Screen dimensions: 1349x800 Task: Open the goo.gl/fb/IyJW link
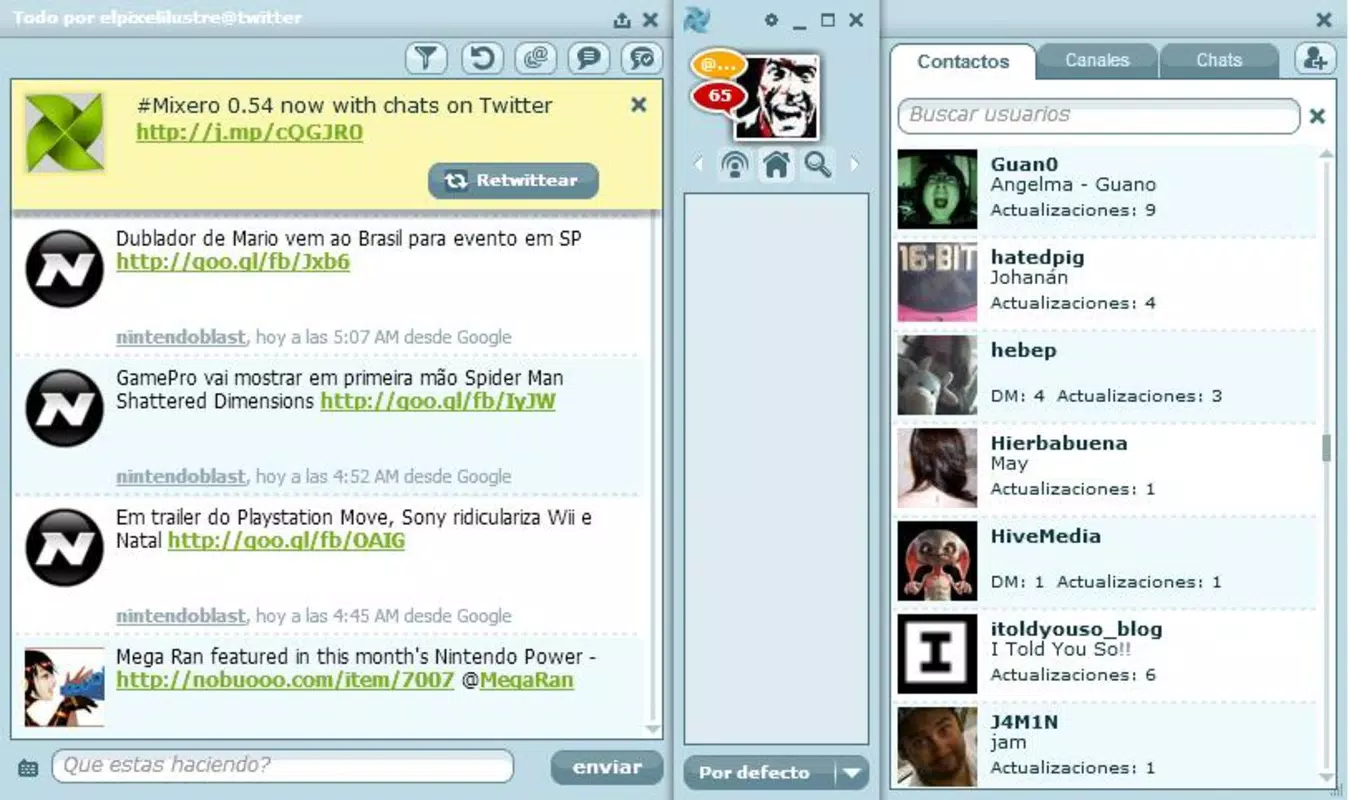pos(438,401)
